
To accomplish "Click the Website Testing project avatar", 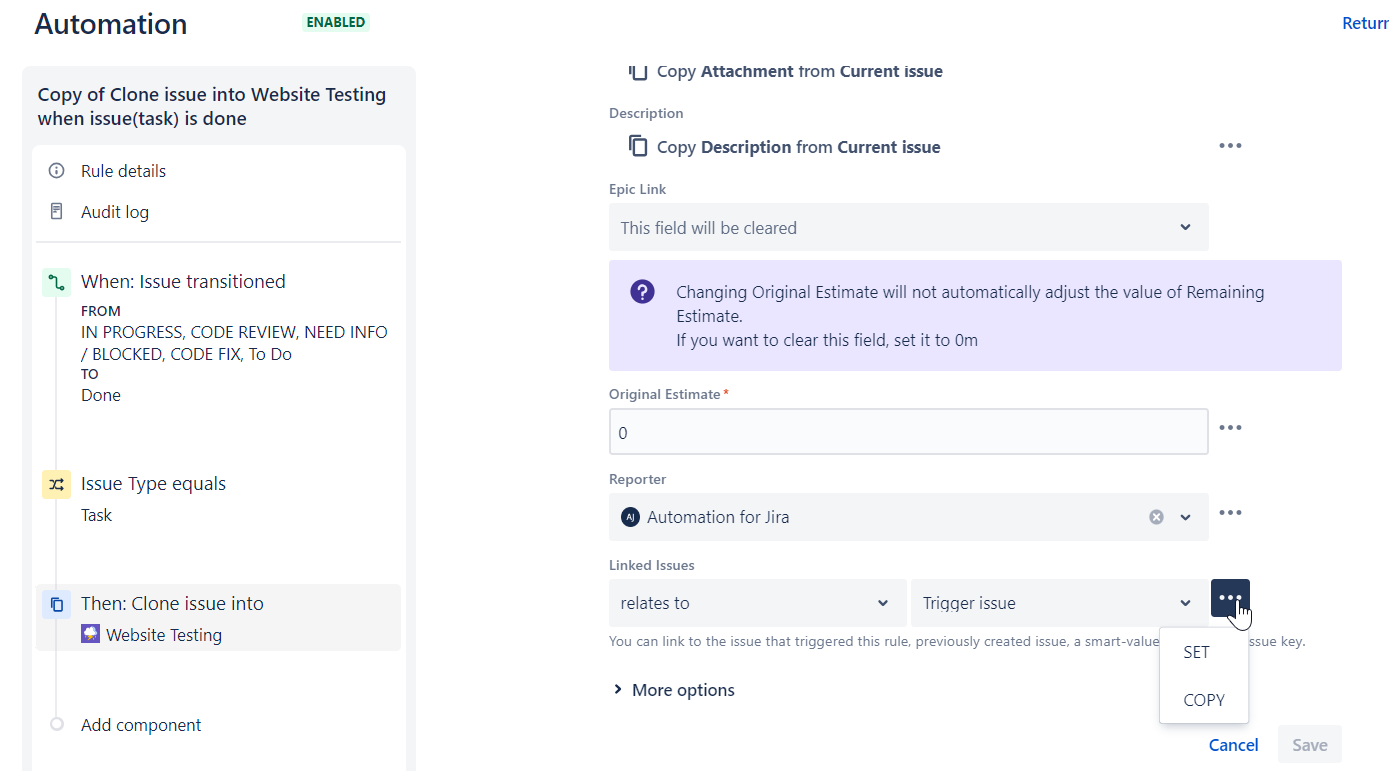I will pos(90,634).
